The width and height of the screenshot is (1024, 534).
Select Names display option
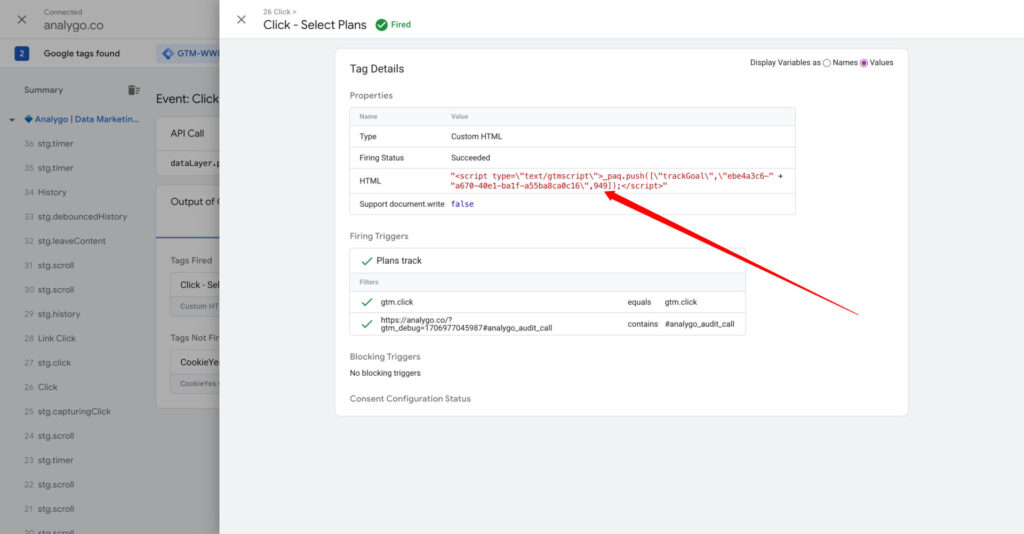coord(827,63)
